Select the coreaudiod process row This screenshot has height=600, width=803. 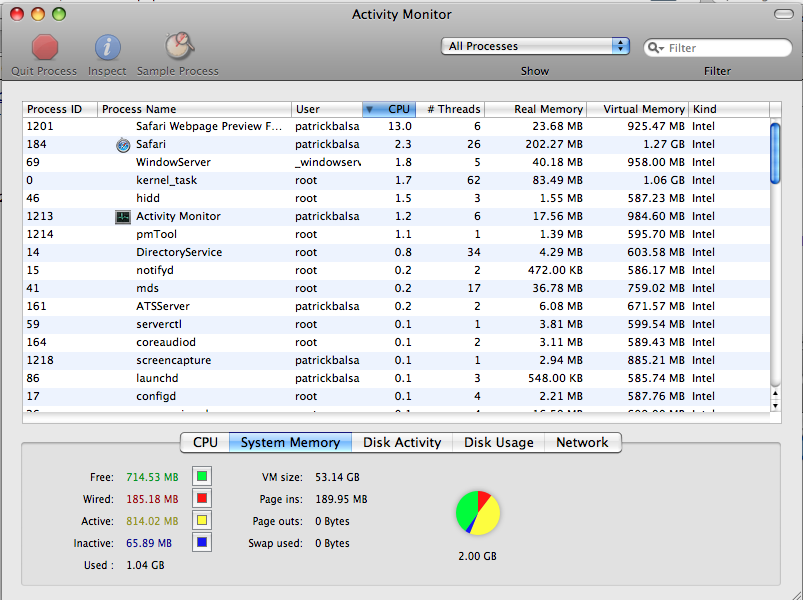tap(396, 342)
